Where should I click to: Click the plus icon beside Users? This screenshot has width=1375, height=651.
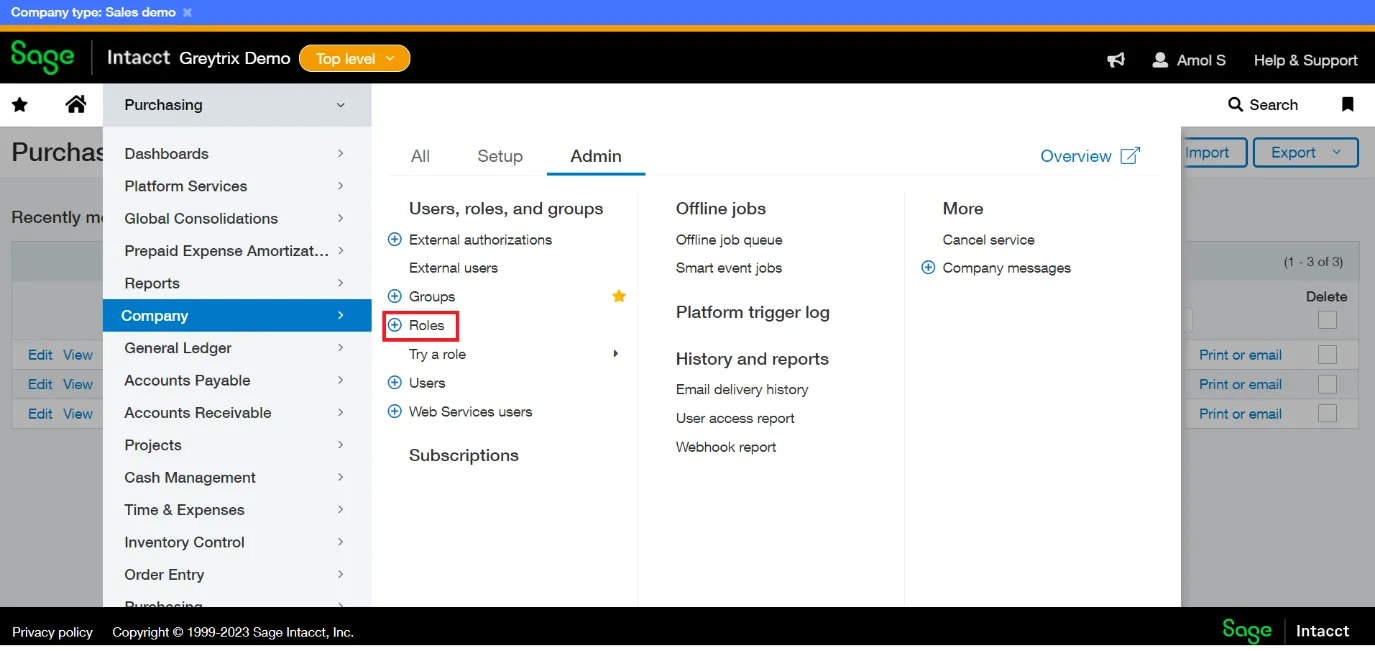tap(394, 382)
